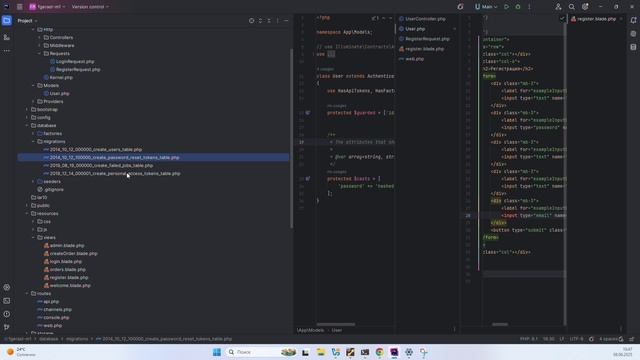Open the Project tool window icon

click(x=7, y=20)
